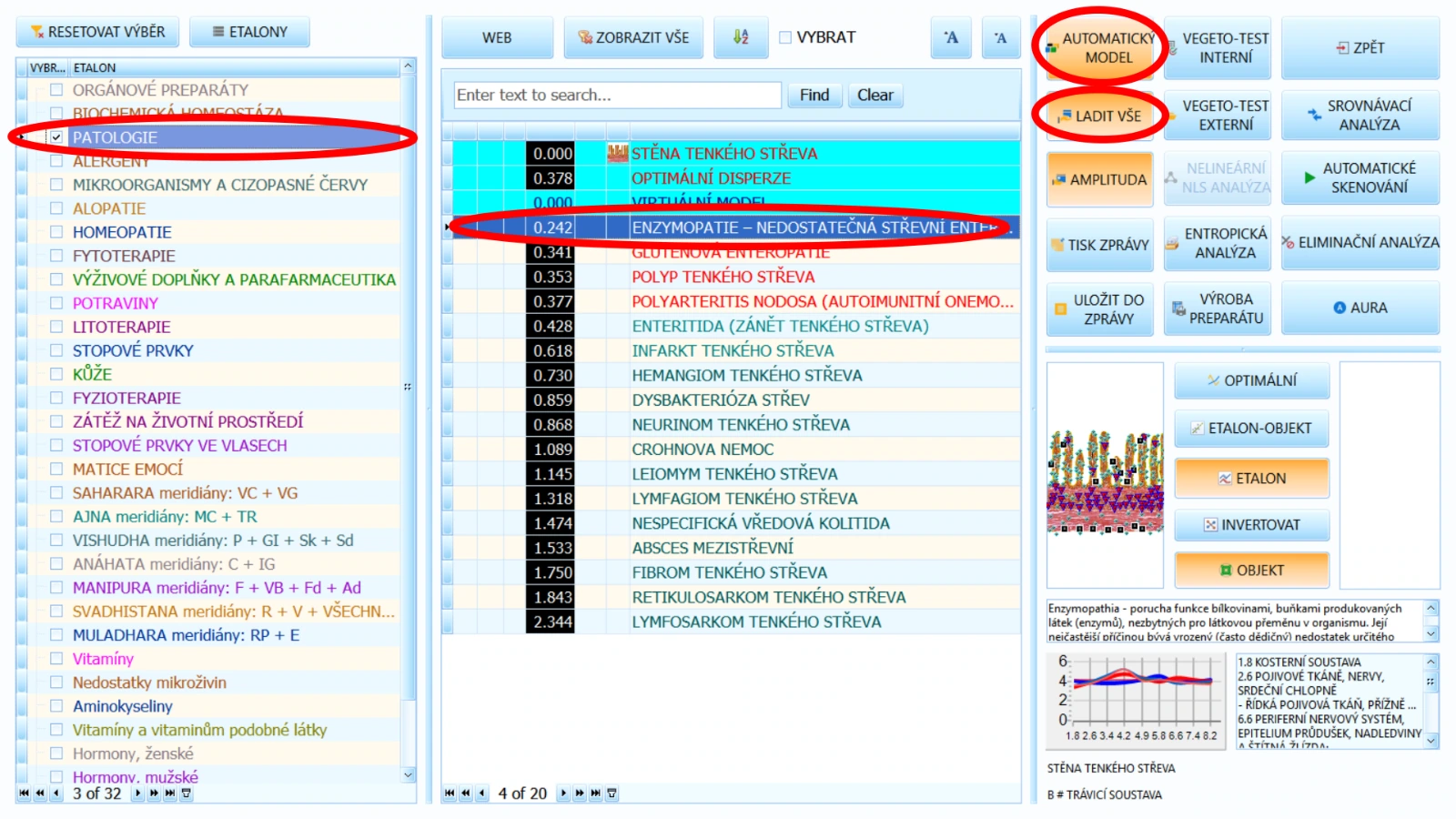This screenshot has height=819, width=1456.
Task: Click the decrease font size icon
Action: click(x=1000, y=37)
